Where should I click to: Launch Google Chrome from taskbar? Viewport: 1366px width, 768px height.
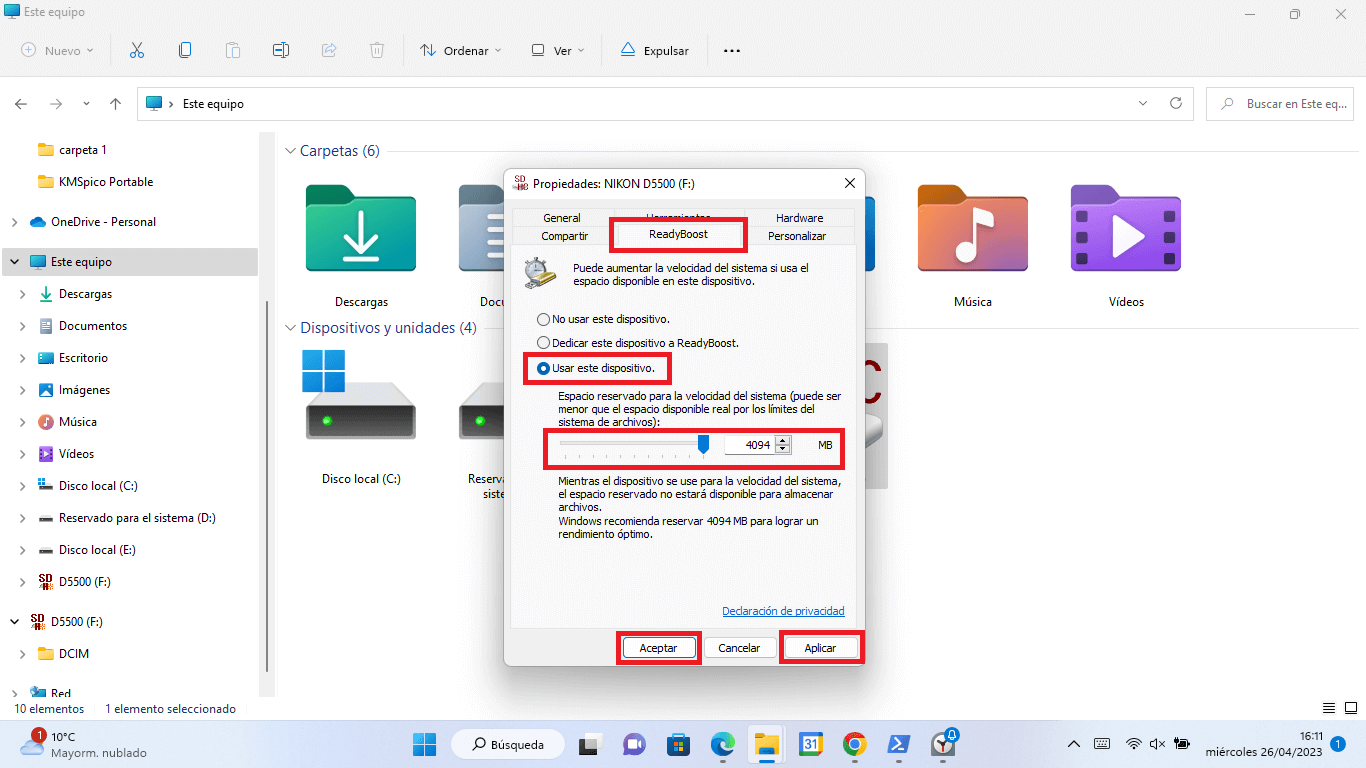(854, 744)
